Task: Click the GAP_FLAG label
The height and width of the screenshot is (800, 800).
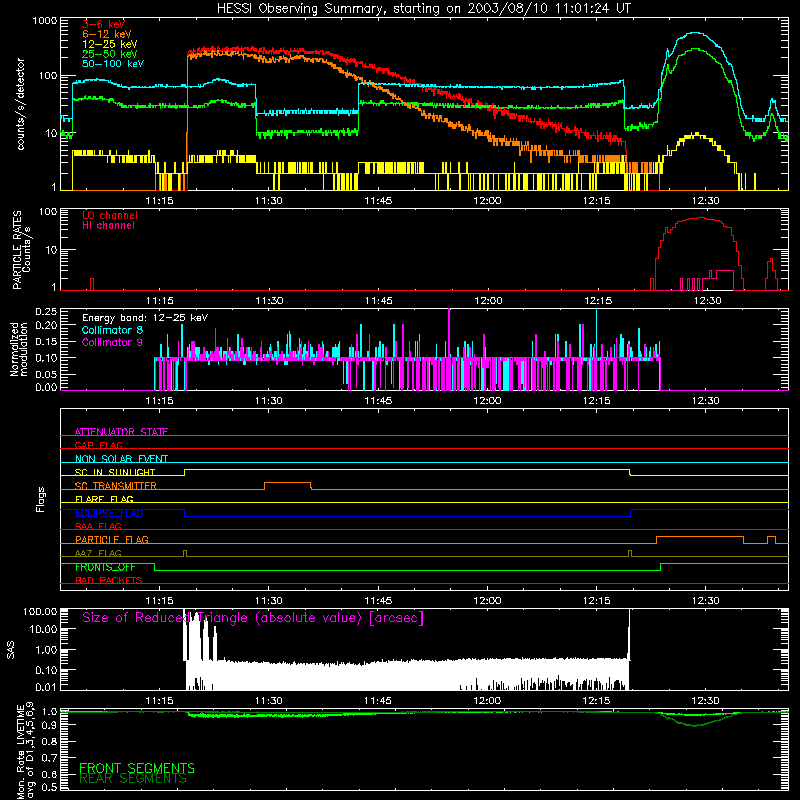Action: coord(98,445)
